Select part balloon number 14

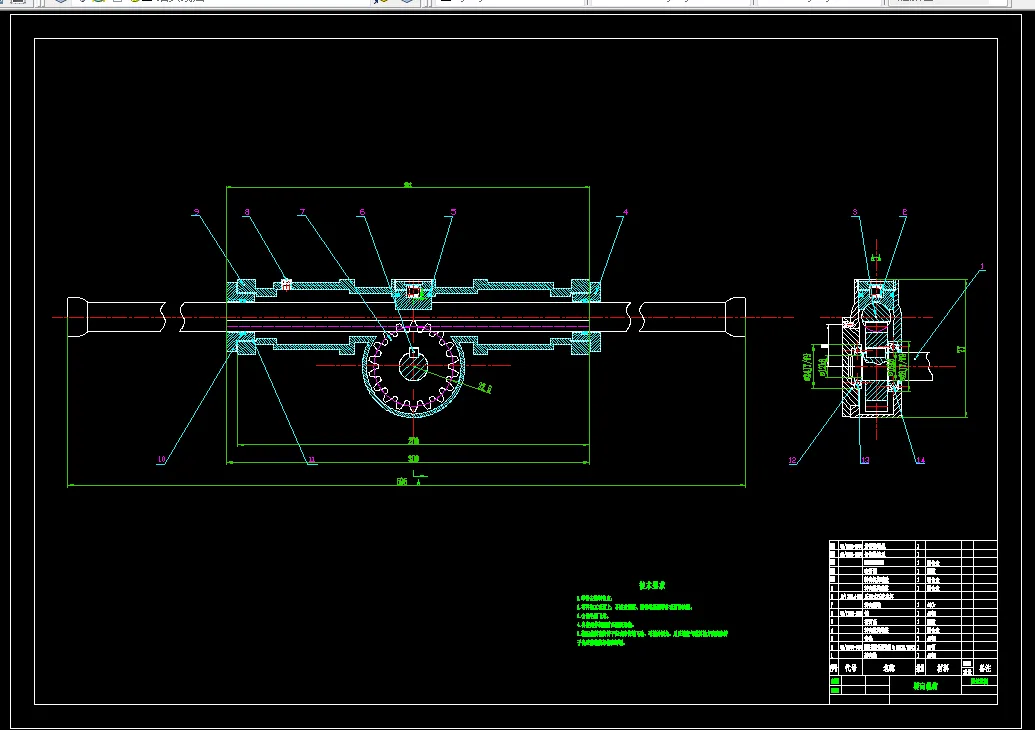tap(920, 461)
